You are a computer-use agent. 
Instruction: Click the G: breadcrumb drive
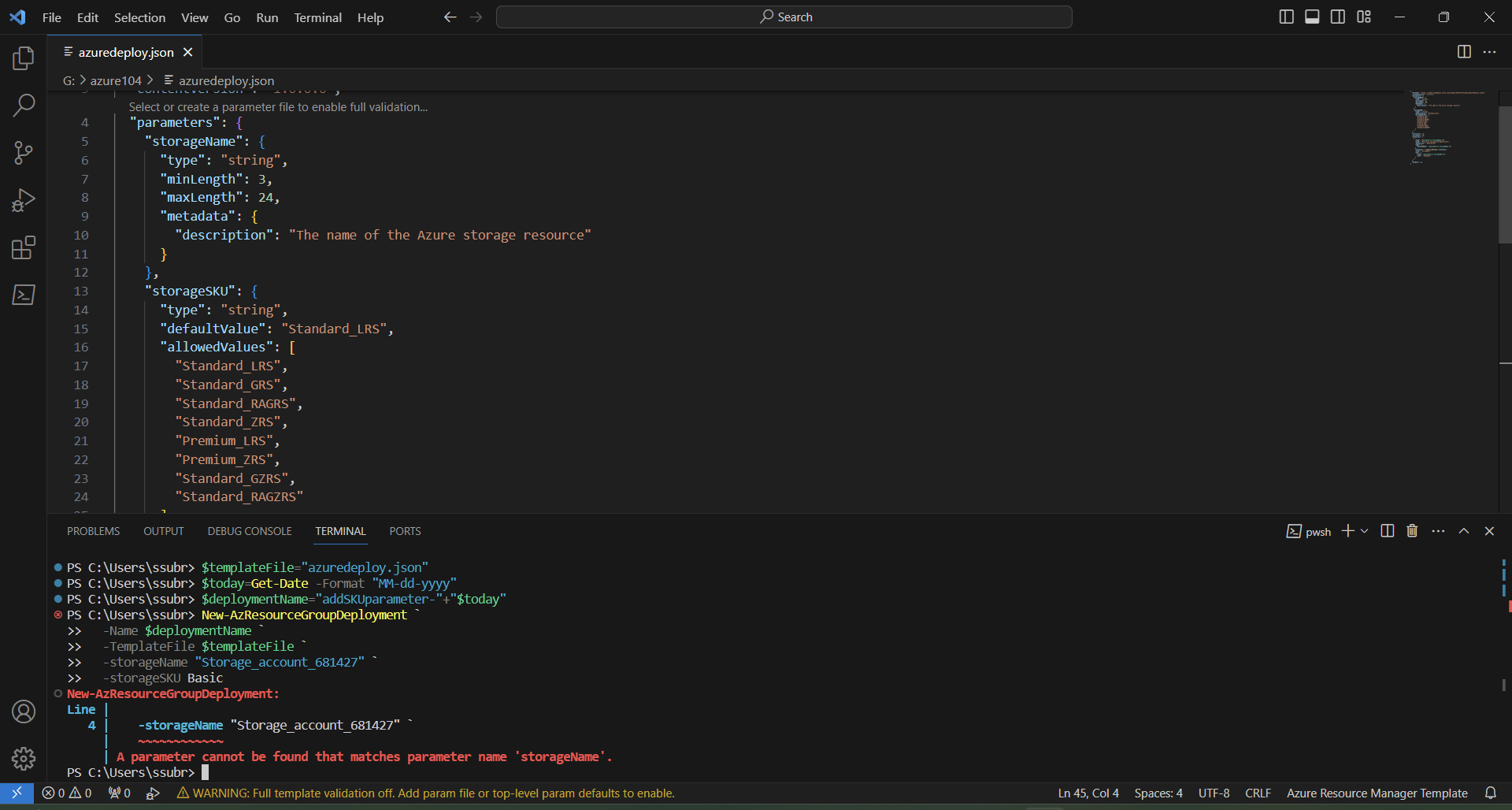click(x=69, y=80)
